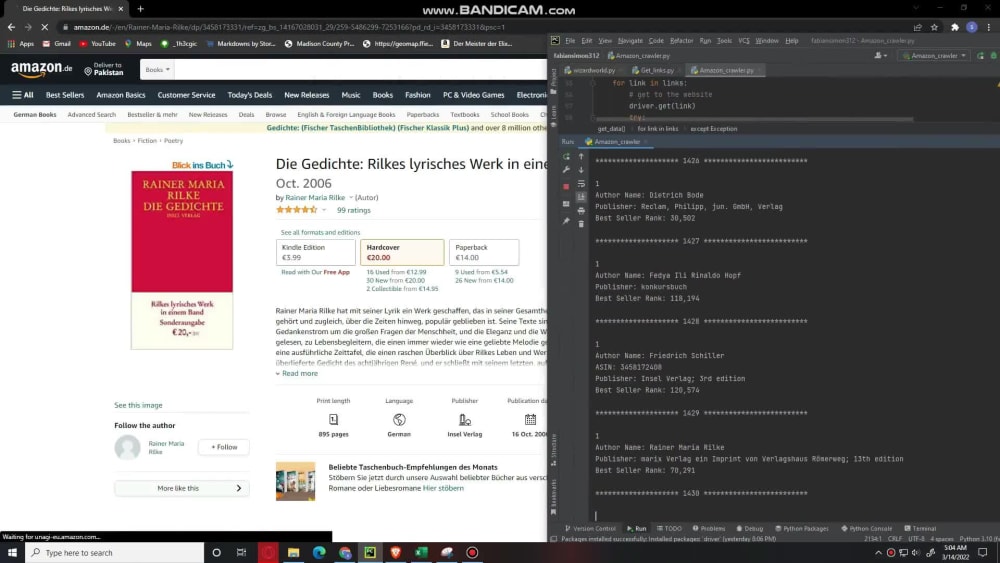
Task: Open the Refactor menu in PyCharm
Action: [x=681, y=40]
